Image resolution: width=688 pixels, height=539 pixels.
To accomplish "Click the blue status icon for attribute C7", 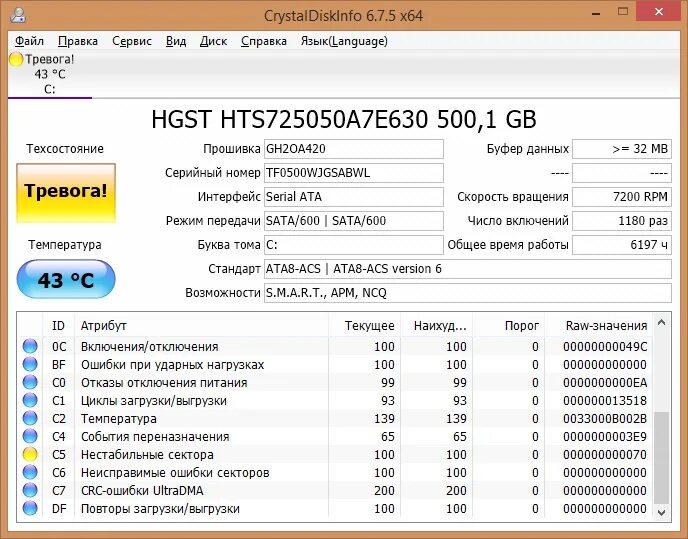I will [30, 490].
